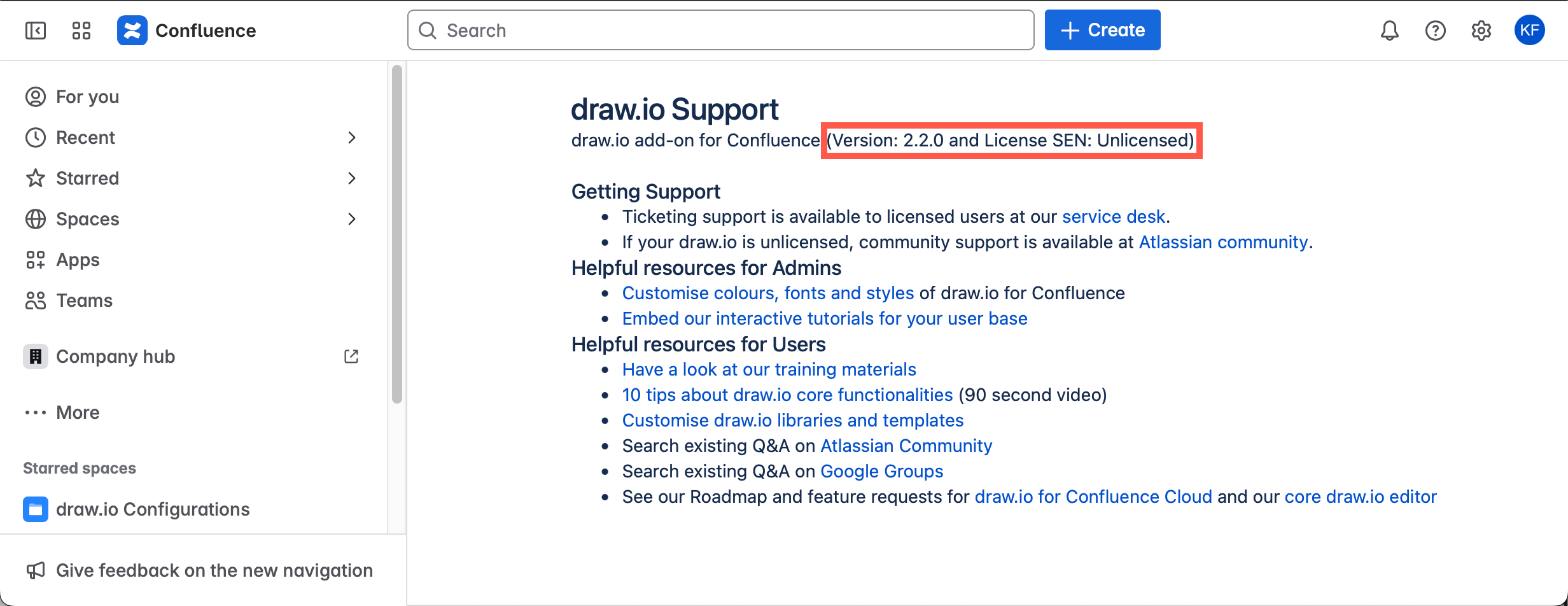Select the draw.io Configurations space thumbnail
The width and height of the screenshot is (1568, 606).
tap(36, 509)
